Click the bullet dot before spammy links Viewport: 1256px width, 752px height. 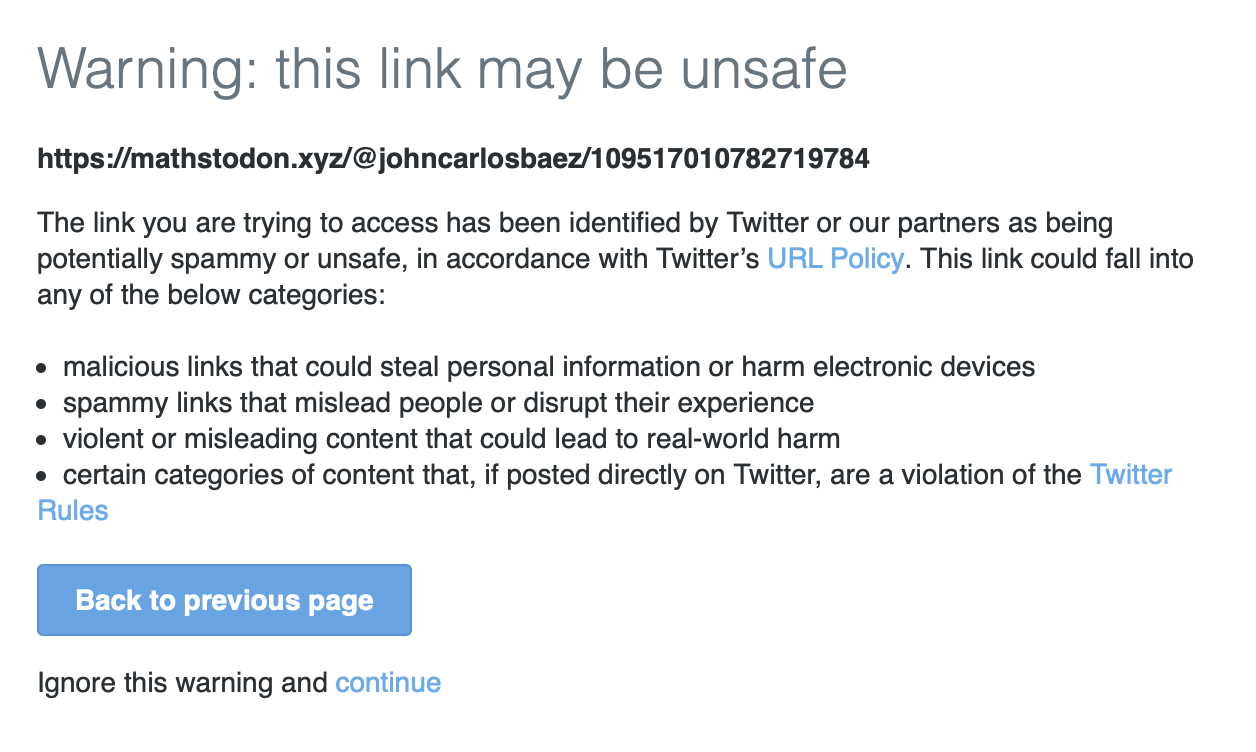click(42, 405)
